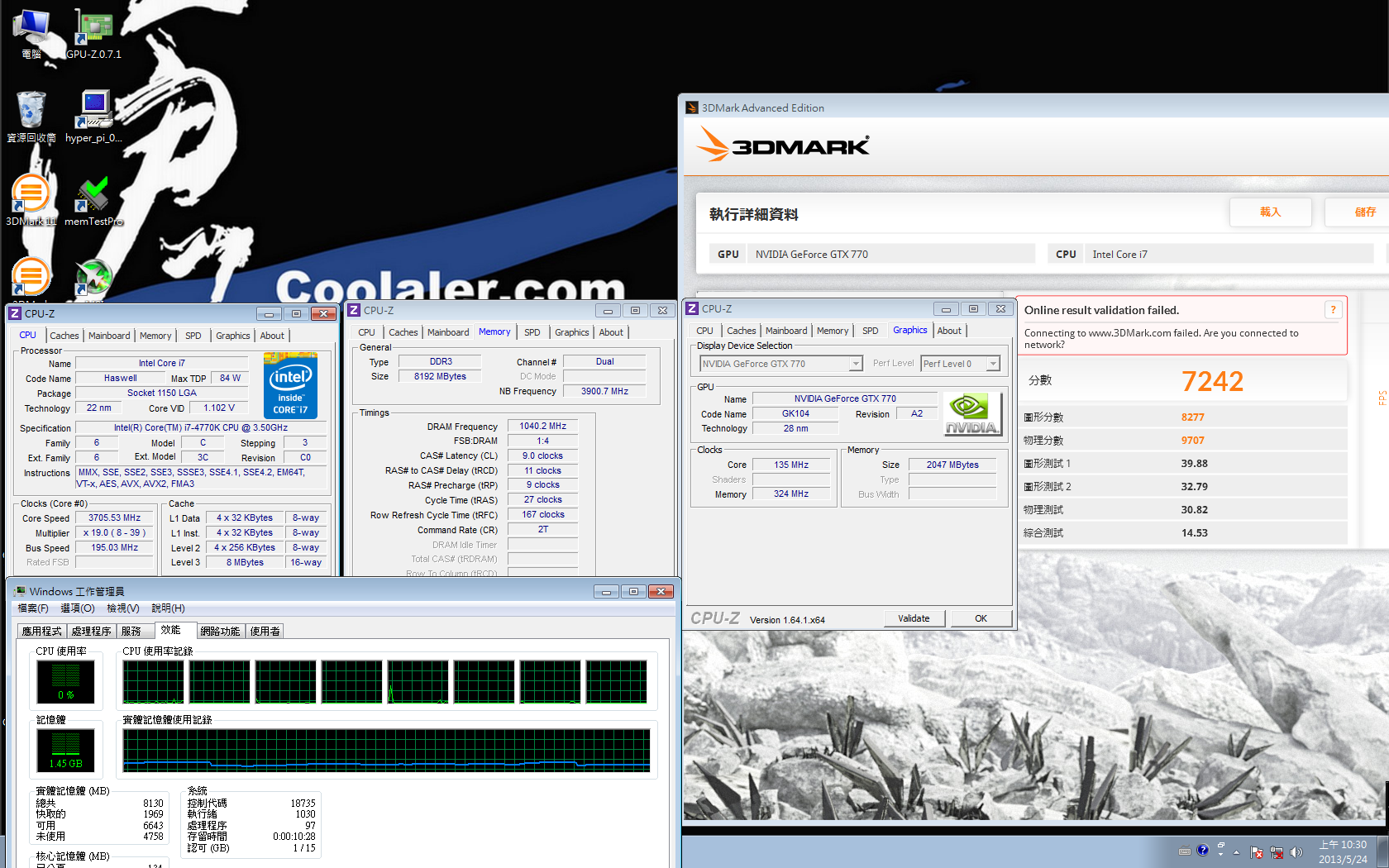1389x868 pixels.
Task: Select the 處理程序 tab in Task Manager
Action: (91, 632)
